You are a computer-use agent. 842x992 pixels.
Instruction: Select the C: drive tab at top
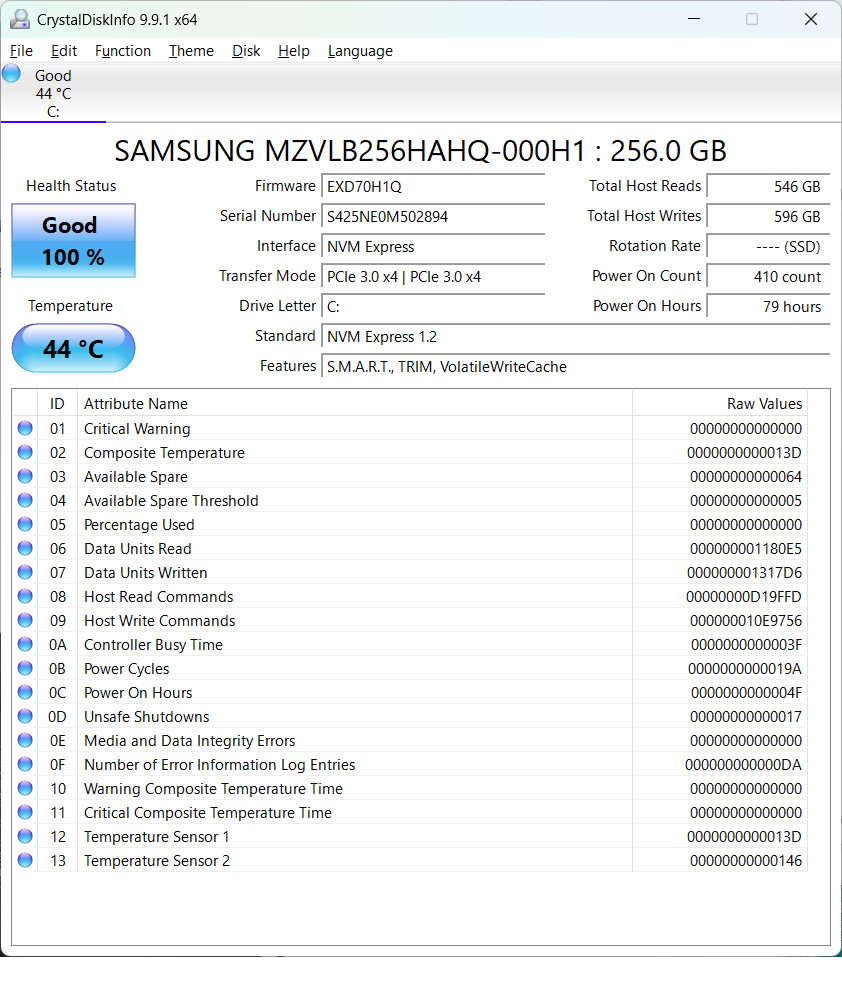pos(53,94)
